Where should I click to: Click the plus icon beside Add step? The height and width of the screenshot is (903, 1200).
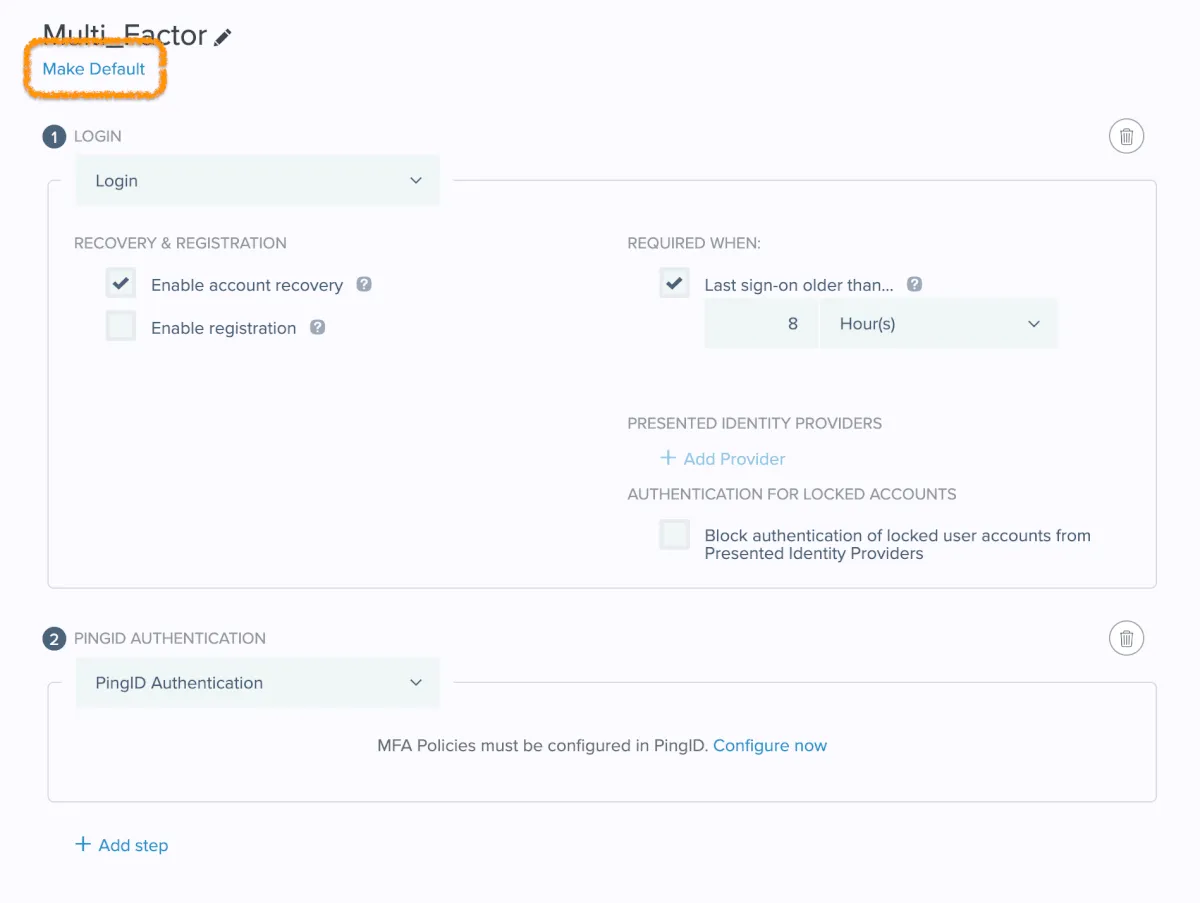tap(83, 844)
